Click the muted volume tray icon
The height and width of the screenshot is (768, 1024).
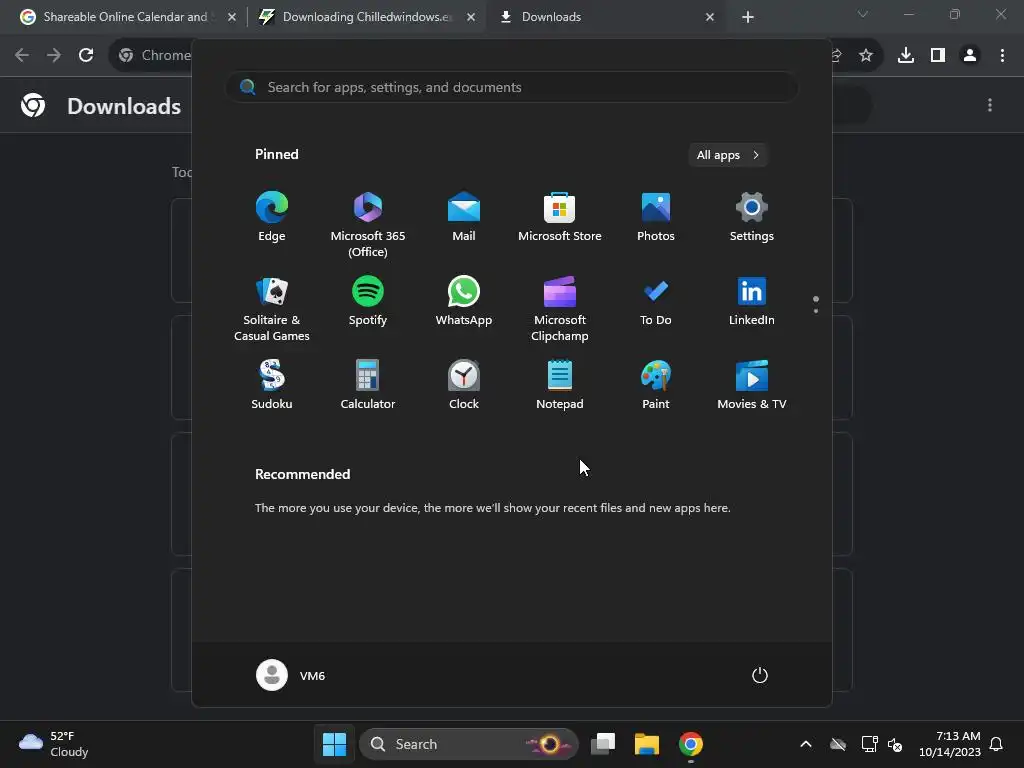(895, 744)
